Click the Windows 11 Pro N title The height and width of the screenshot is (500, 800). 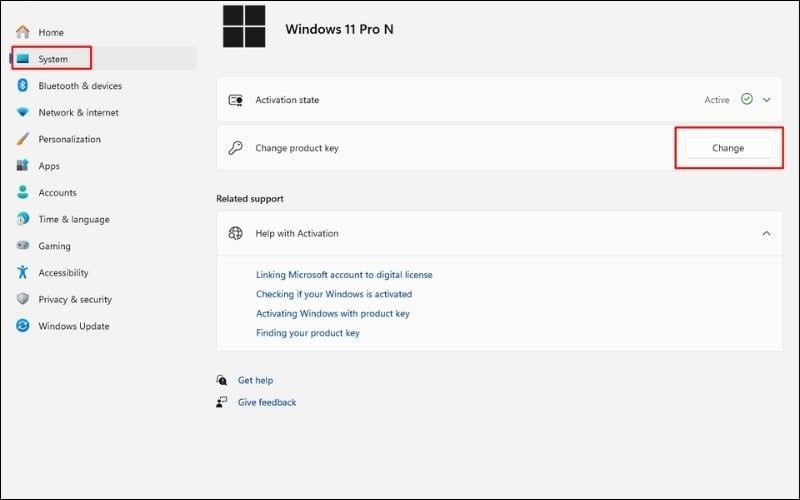(x=339, y=29)
